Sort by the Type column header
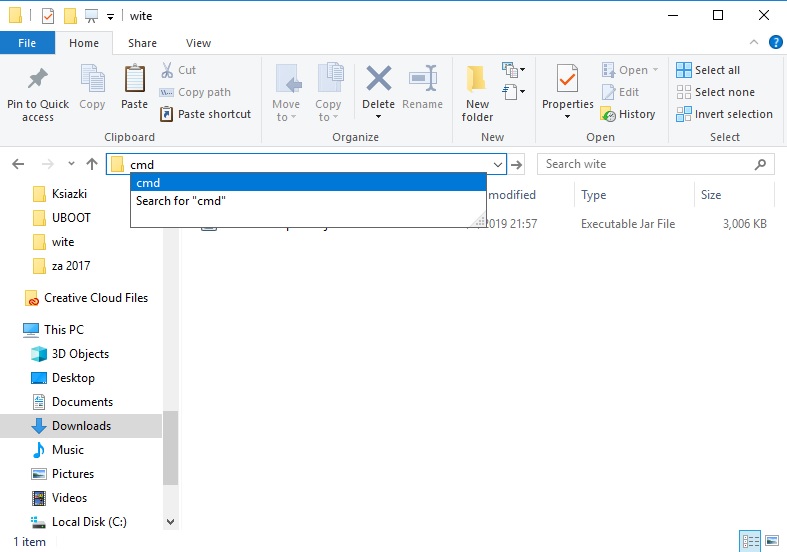The height and width of the screenshot is (552, 787). (x=594, y=195)
